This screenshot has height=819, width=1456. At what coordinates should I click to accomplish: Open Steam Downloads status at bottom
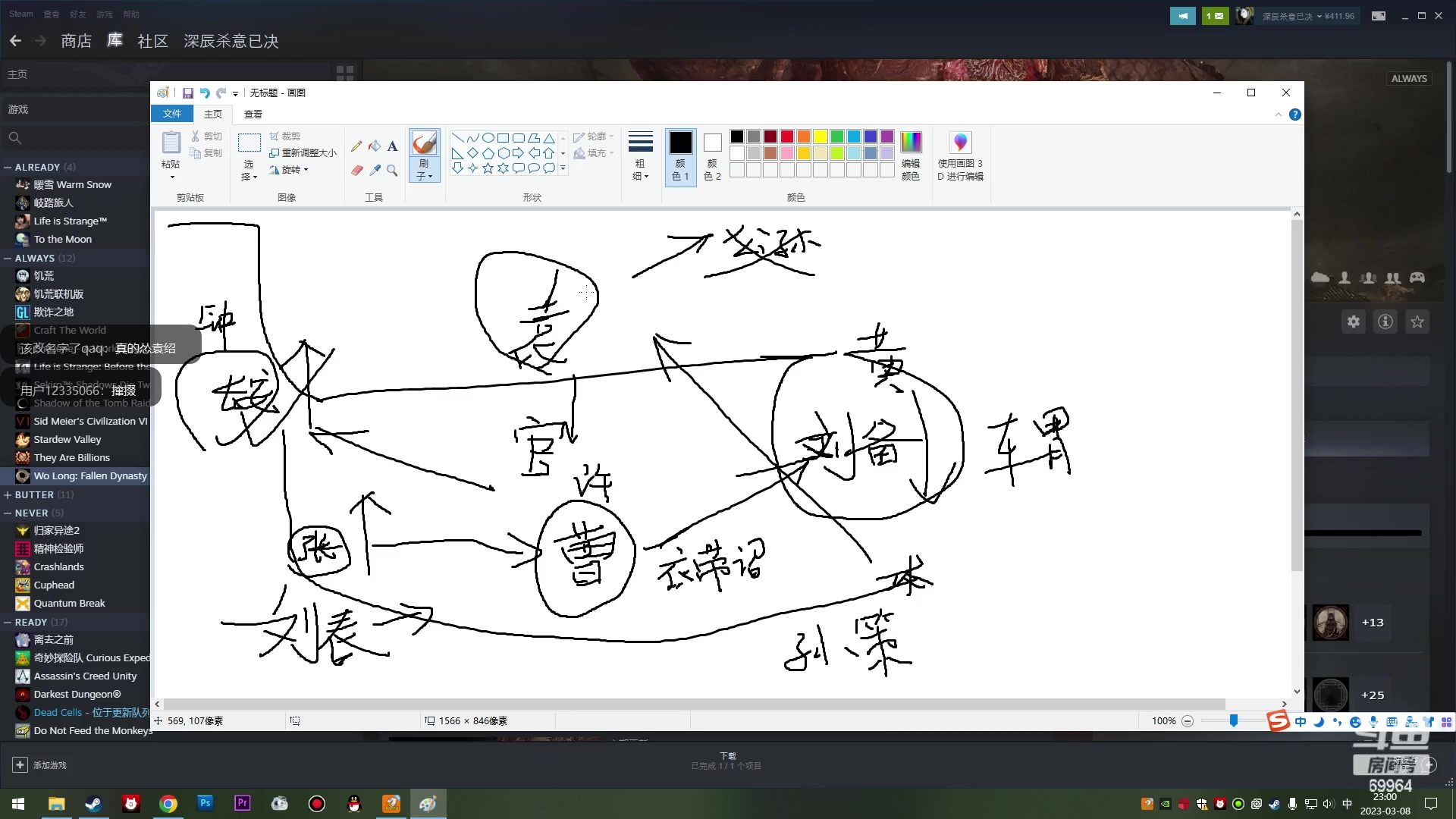[x=726, y=761]
